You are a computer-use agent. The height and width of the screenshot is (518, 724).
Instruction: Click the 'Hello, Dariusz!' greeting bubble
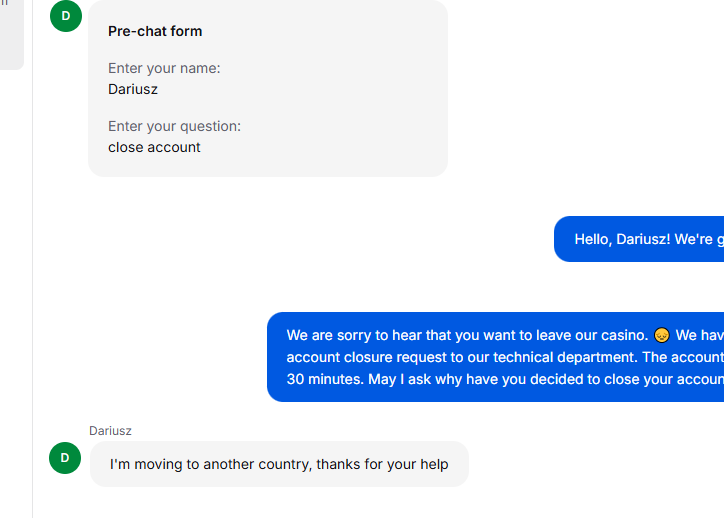click(x=639, y=239)
